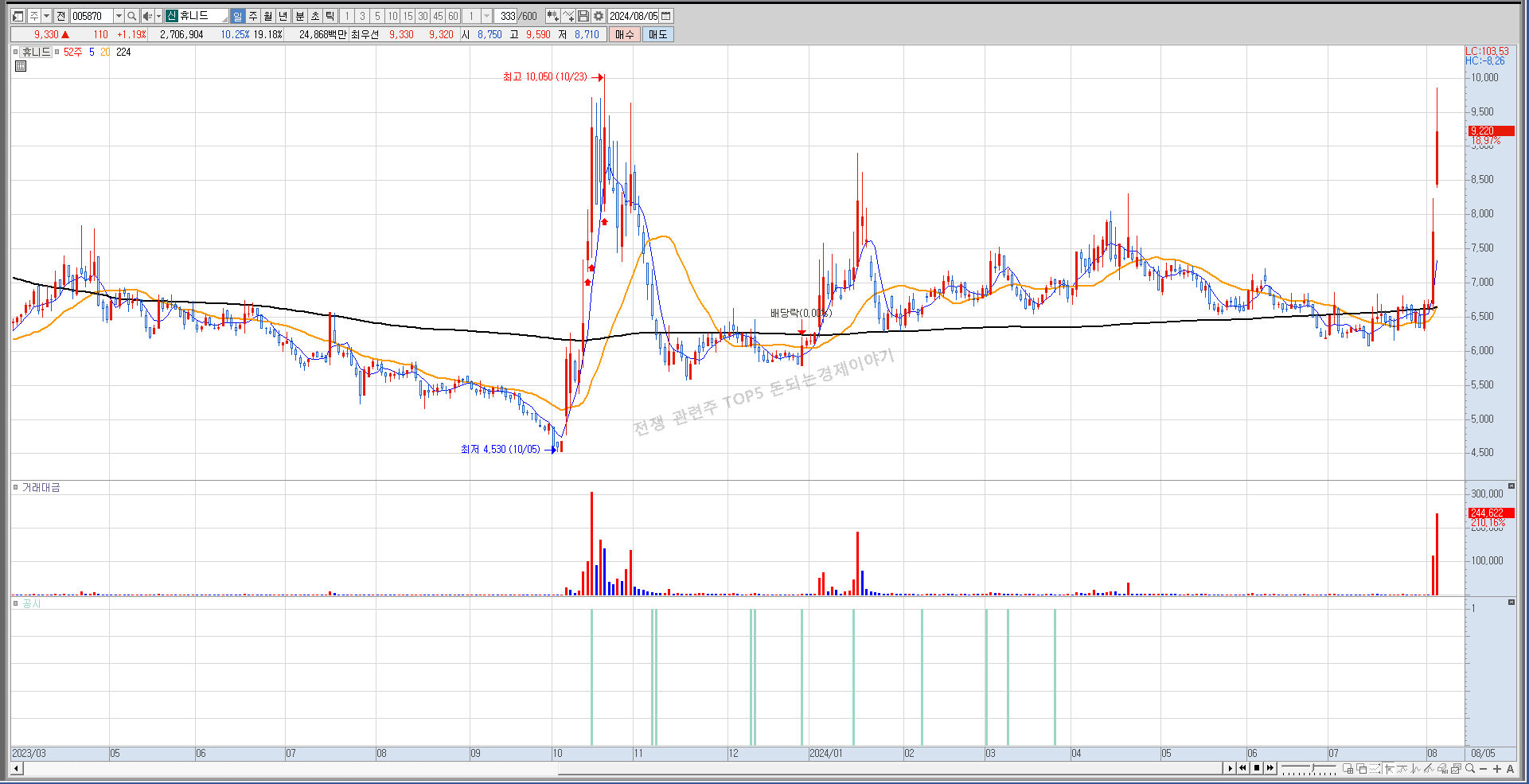Expand the 주 market type dropdown arrow

tap(46, 16)
